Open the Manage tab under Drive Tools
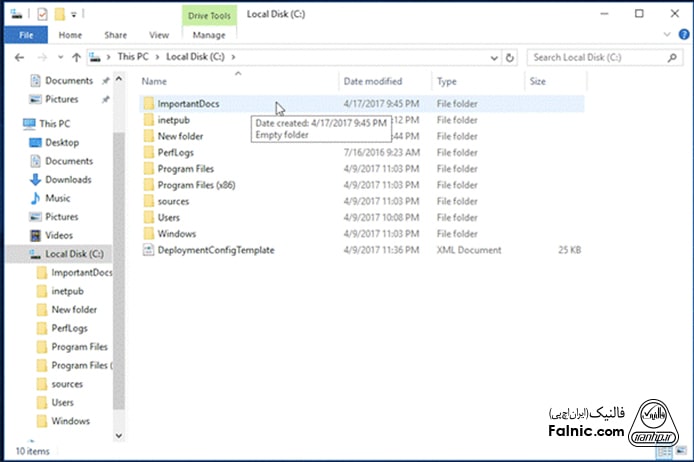This screenshot has width=694, height=462. click(208, 35)
